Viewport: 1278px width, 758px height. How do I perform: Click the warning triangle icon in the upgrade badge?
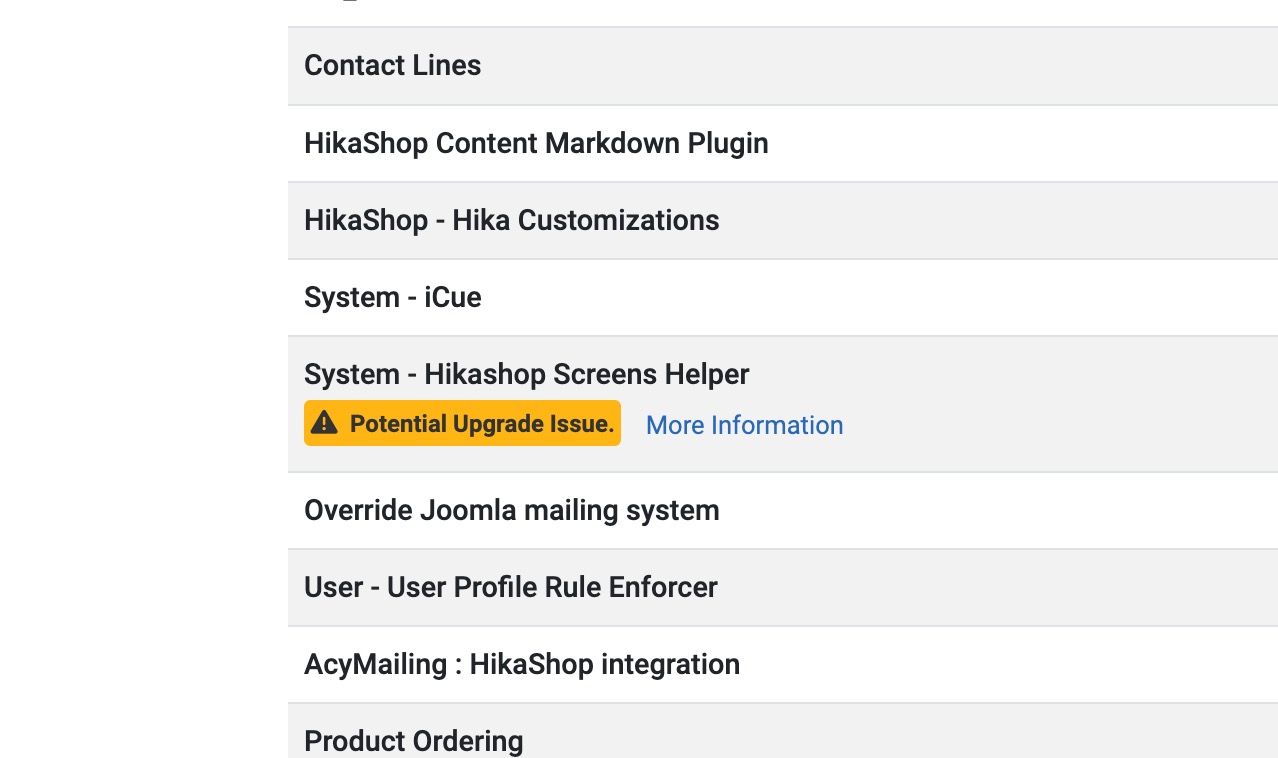(325, 424)
